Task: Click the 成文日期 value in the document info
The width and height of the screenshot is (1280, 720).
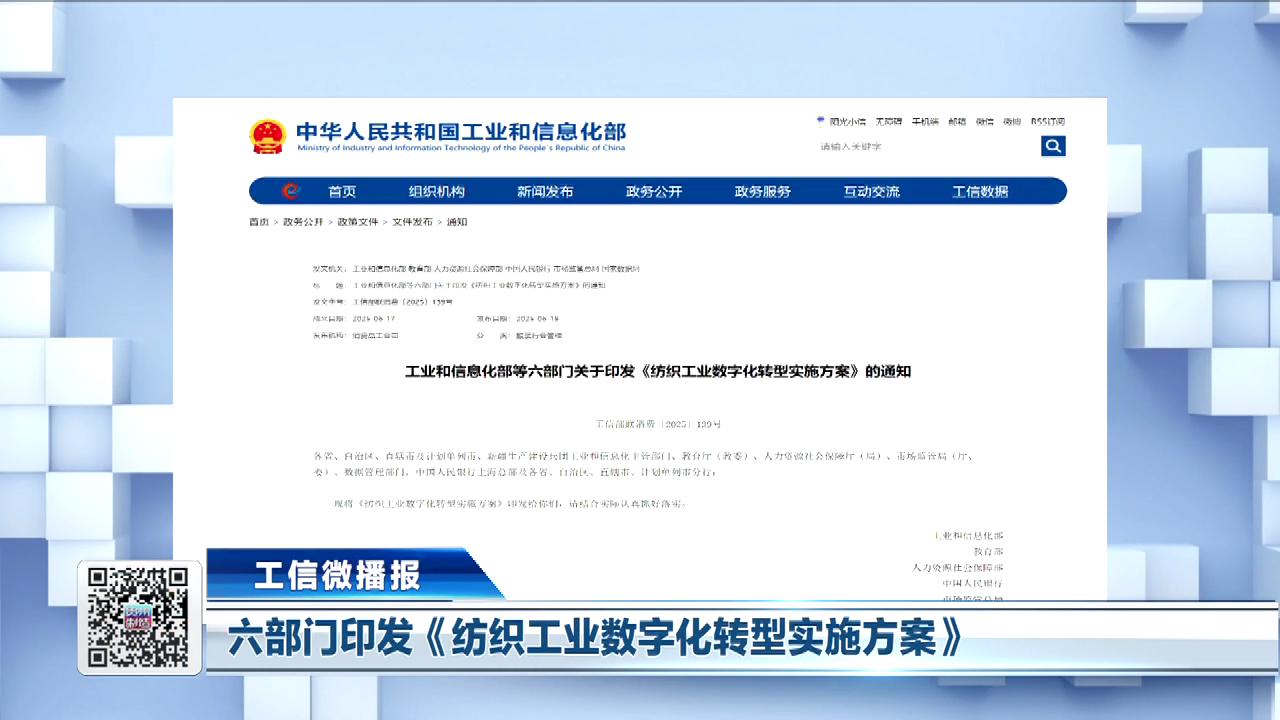Action: [x=376, y=319]
